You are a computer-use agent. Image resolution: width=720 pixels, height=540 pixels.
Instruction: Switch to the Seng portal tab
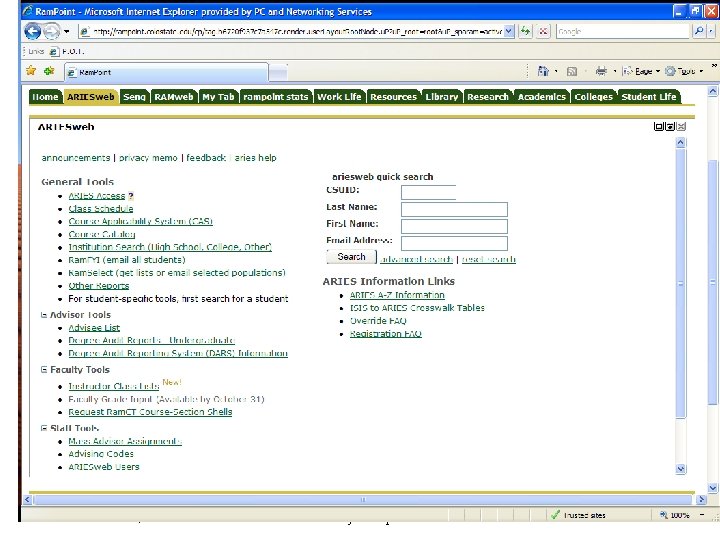[x=134, y=96]
